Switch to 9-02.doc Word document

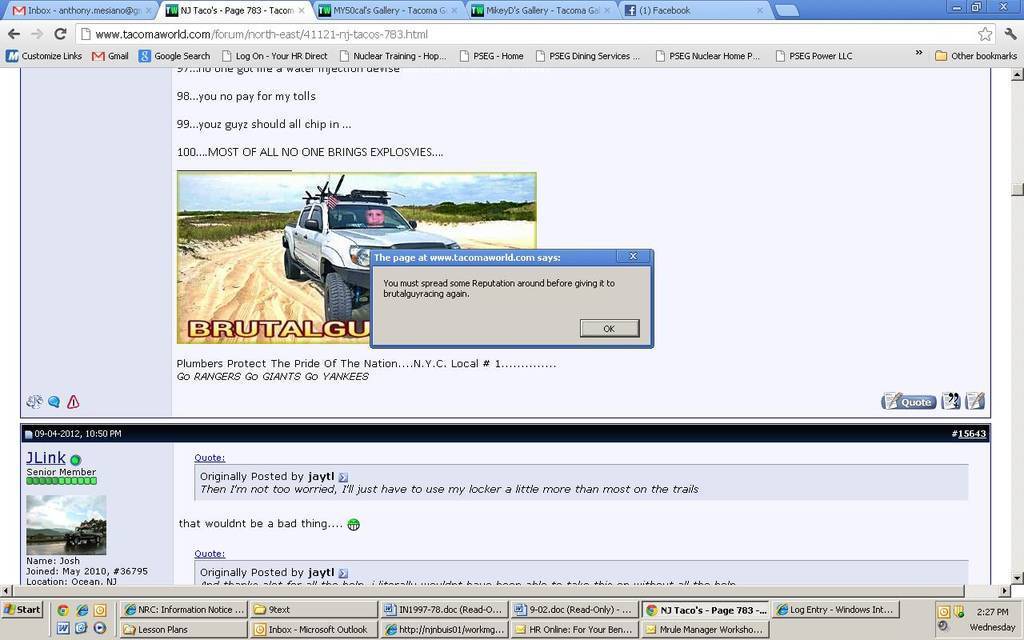[574, 610]
